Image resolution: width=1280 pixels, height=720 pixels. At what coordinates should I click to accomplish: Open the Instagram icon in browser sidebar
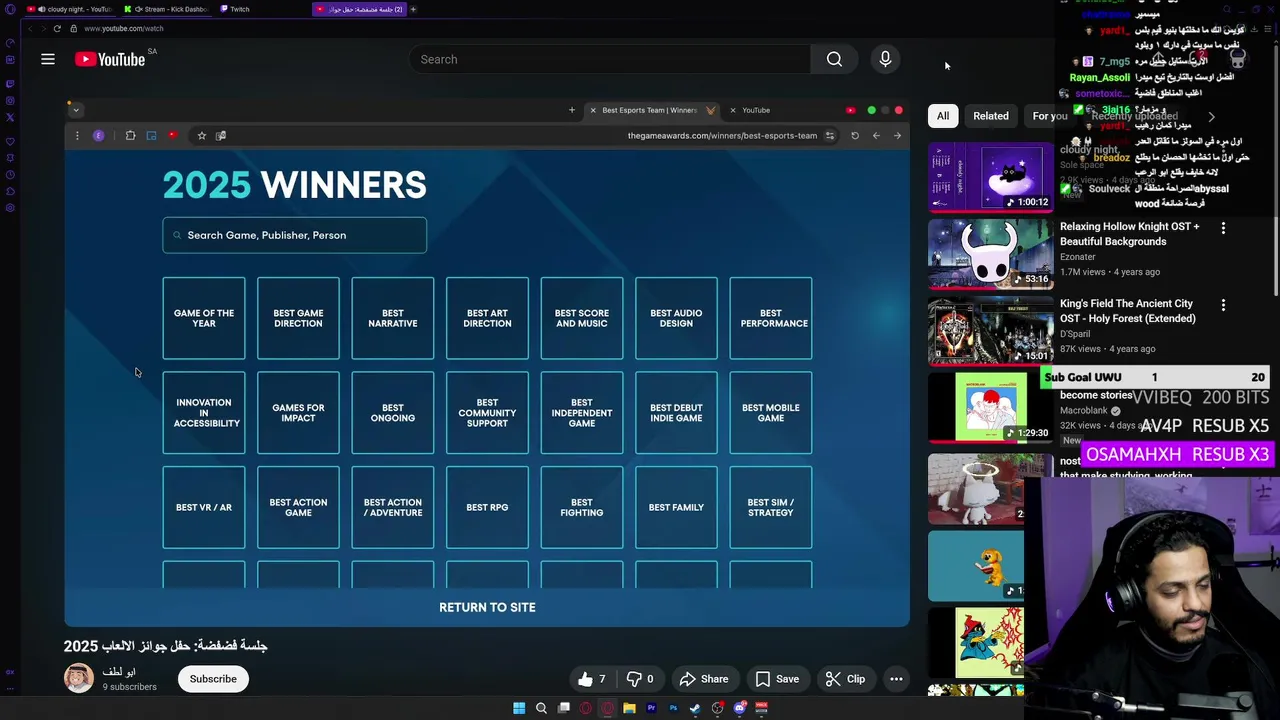10,100
